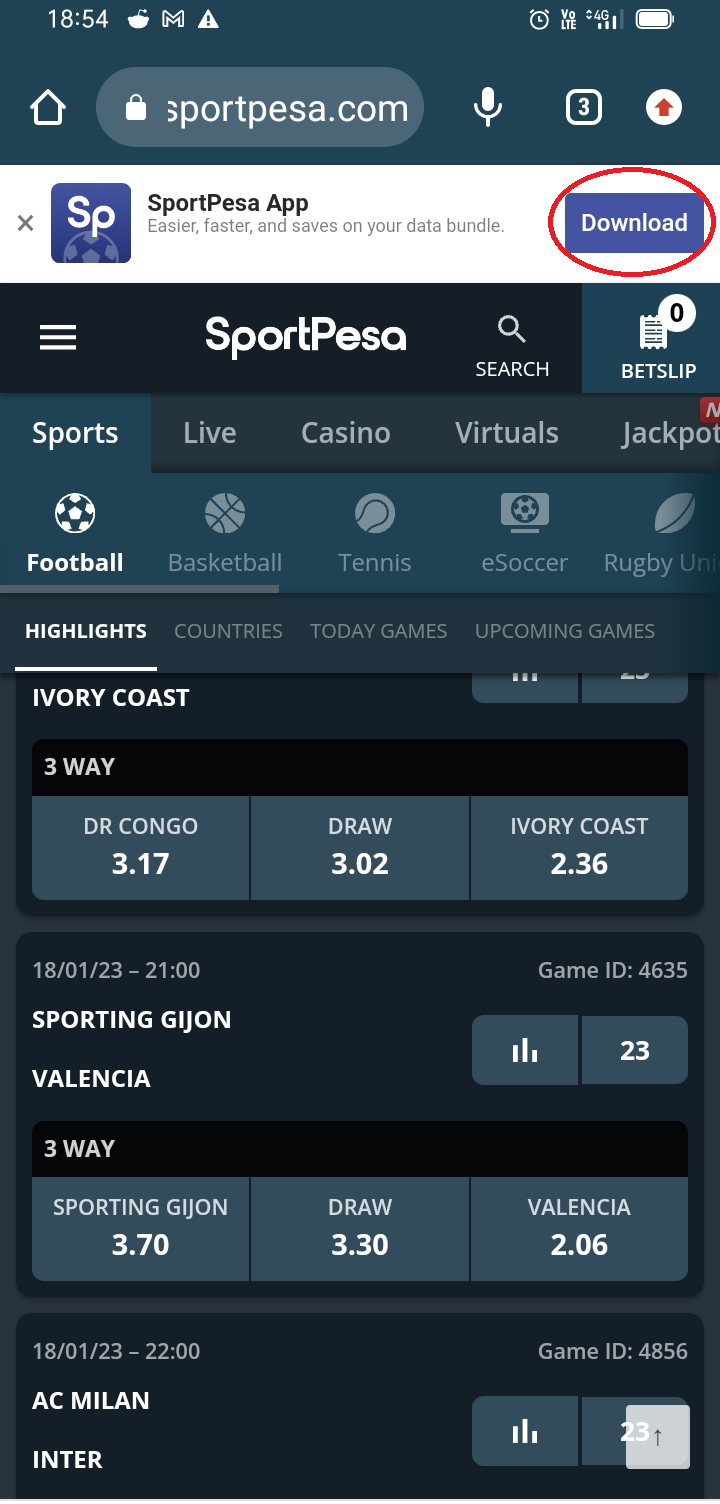This screenshot has height=1504, width=720.
Task: Open the hamburger menu
Action: click(58, 339)
